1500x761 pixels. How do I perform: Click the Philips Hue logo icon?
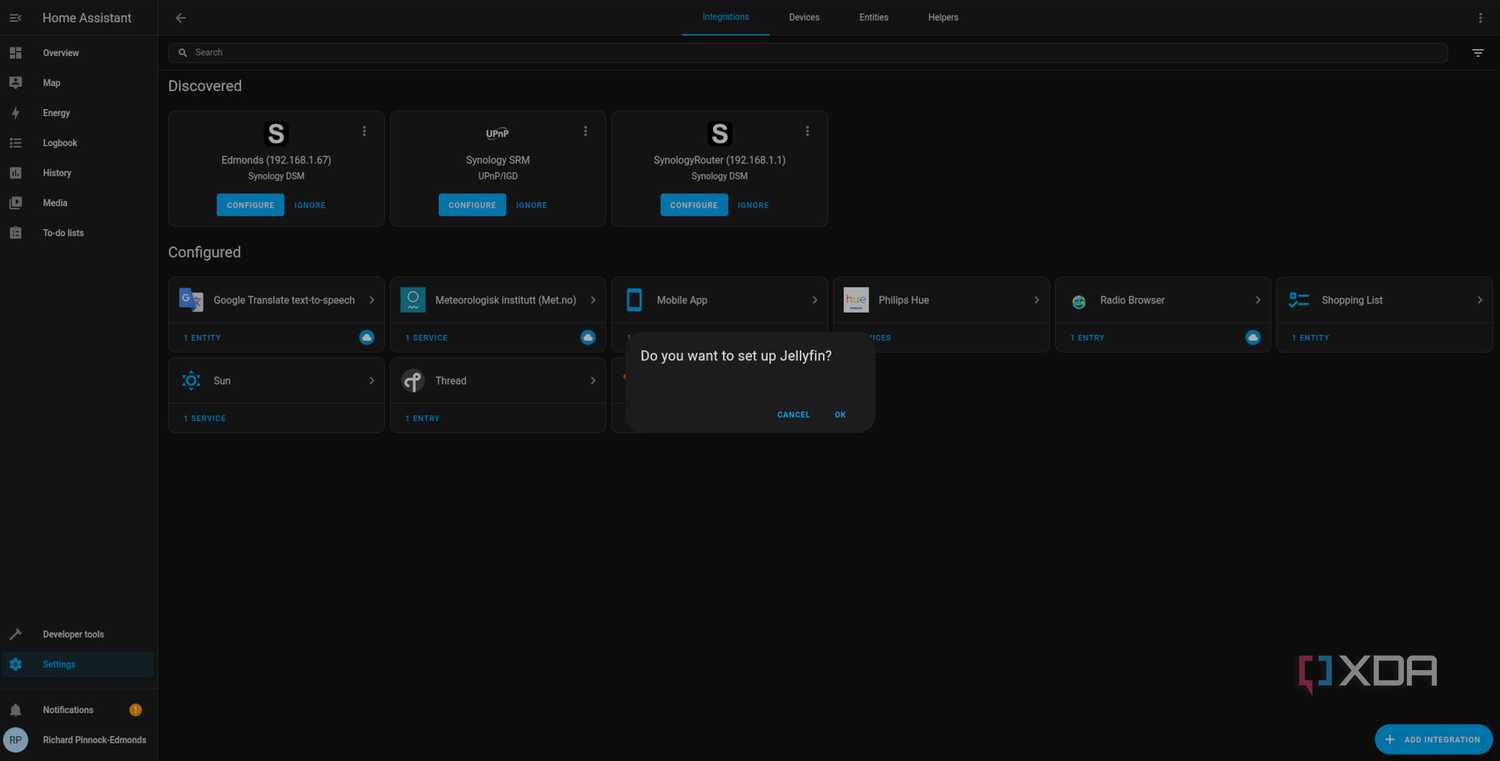[x=856, y=300]
